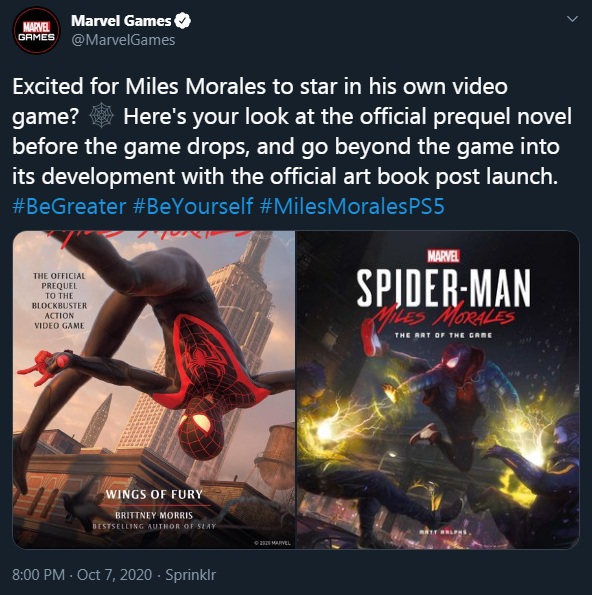The width and height of the screenshot is (592, 595).
Task: Open the #BeGreater hashtag
Action: [69, 207]
